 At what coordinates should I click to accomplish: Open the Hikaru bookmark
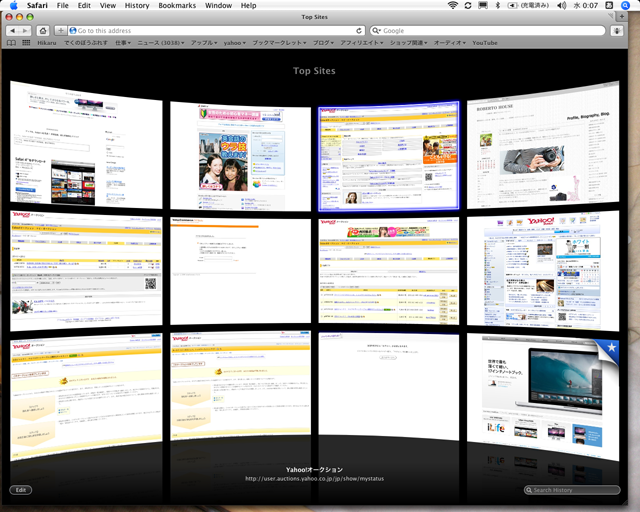tap(47, 43)
